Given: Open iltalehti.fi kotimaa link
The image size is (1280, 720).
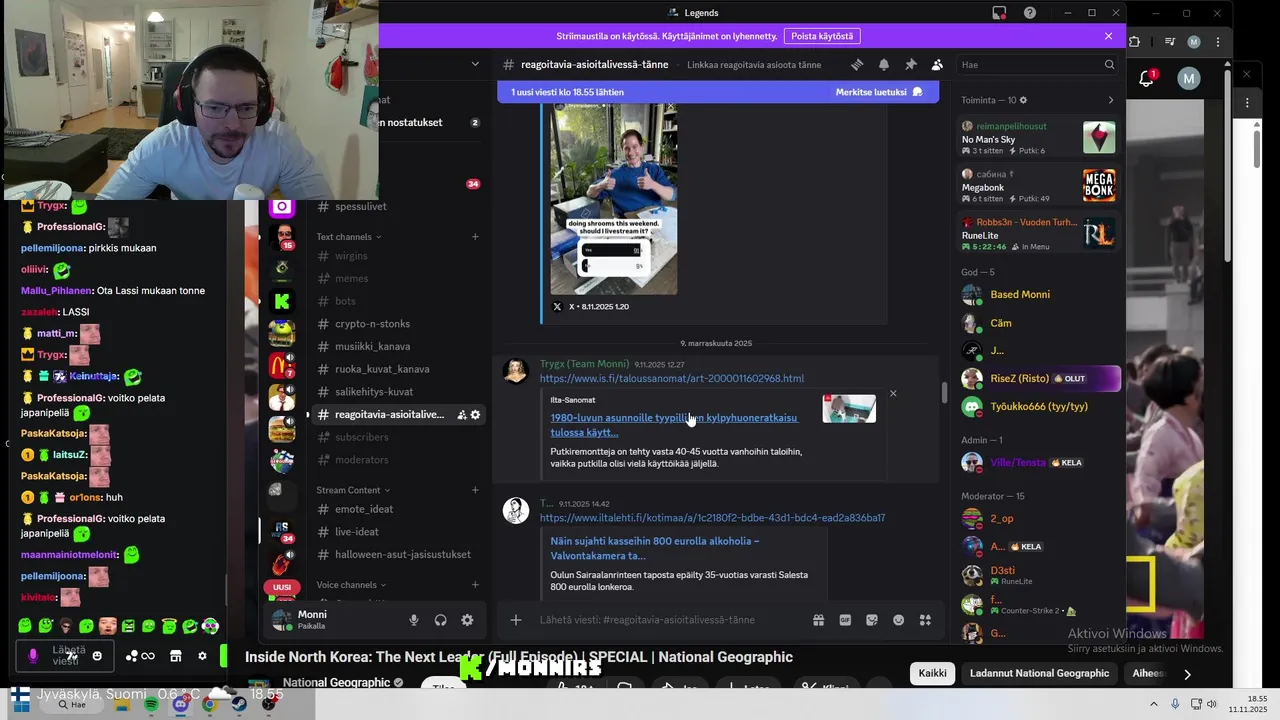Looking at the screenshot, I should [712, 518].
